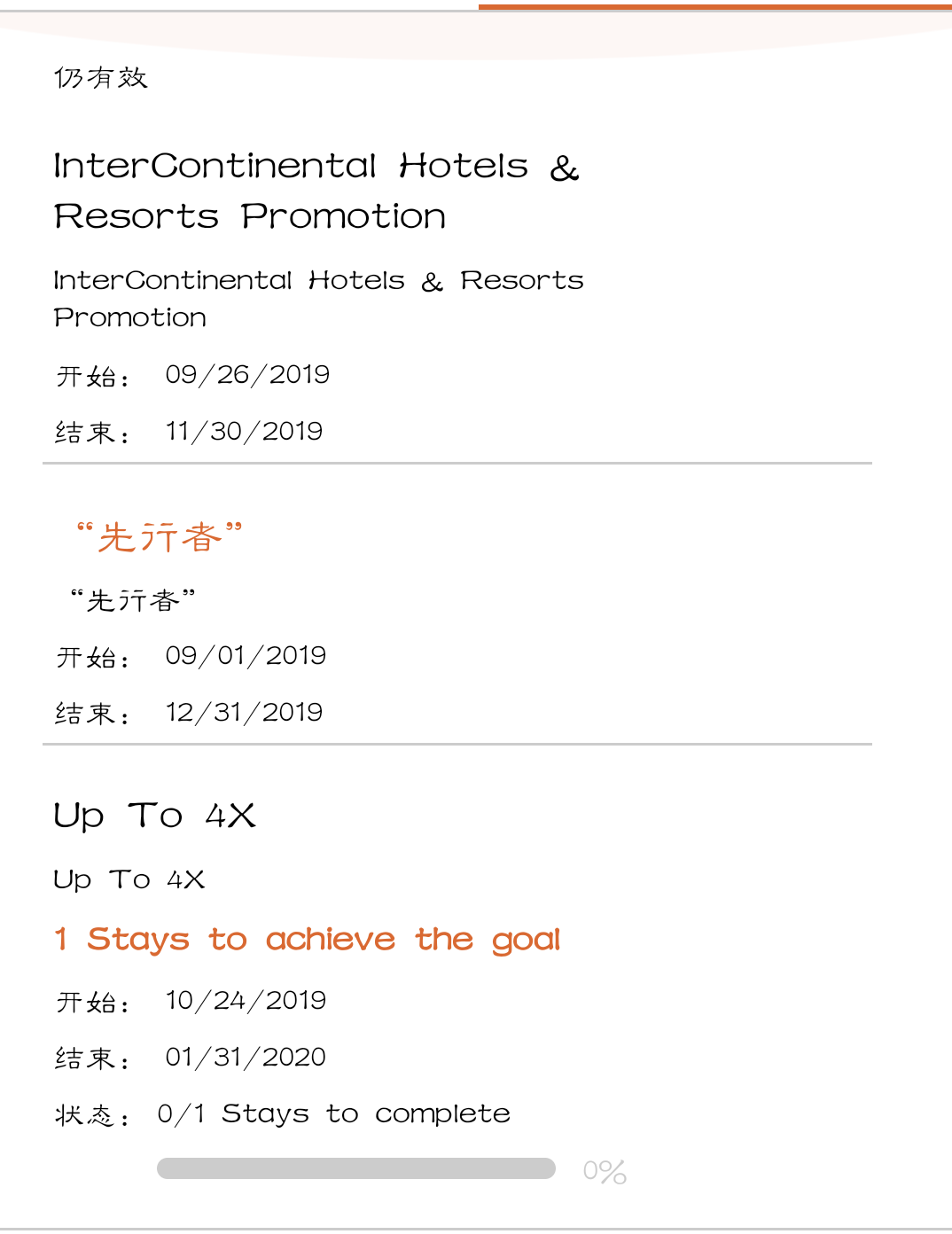Open the orange “先行者” promotion link
This screenshot has width=952, height=1234.
click(160, 537)
